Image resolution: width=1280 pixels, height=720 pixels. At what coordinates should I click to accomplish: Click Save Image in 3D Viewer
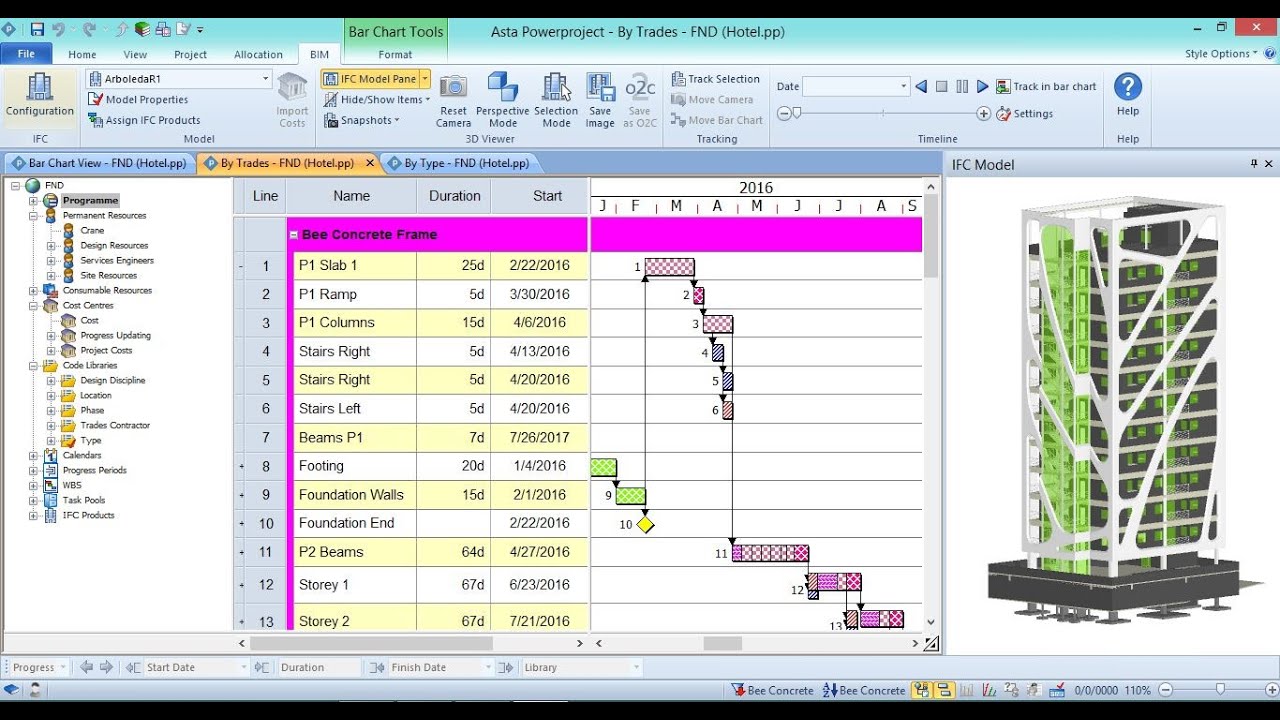click(x=600, y=100)
